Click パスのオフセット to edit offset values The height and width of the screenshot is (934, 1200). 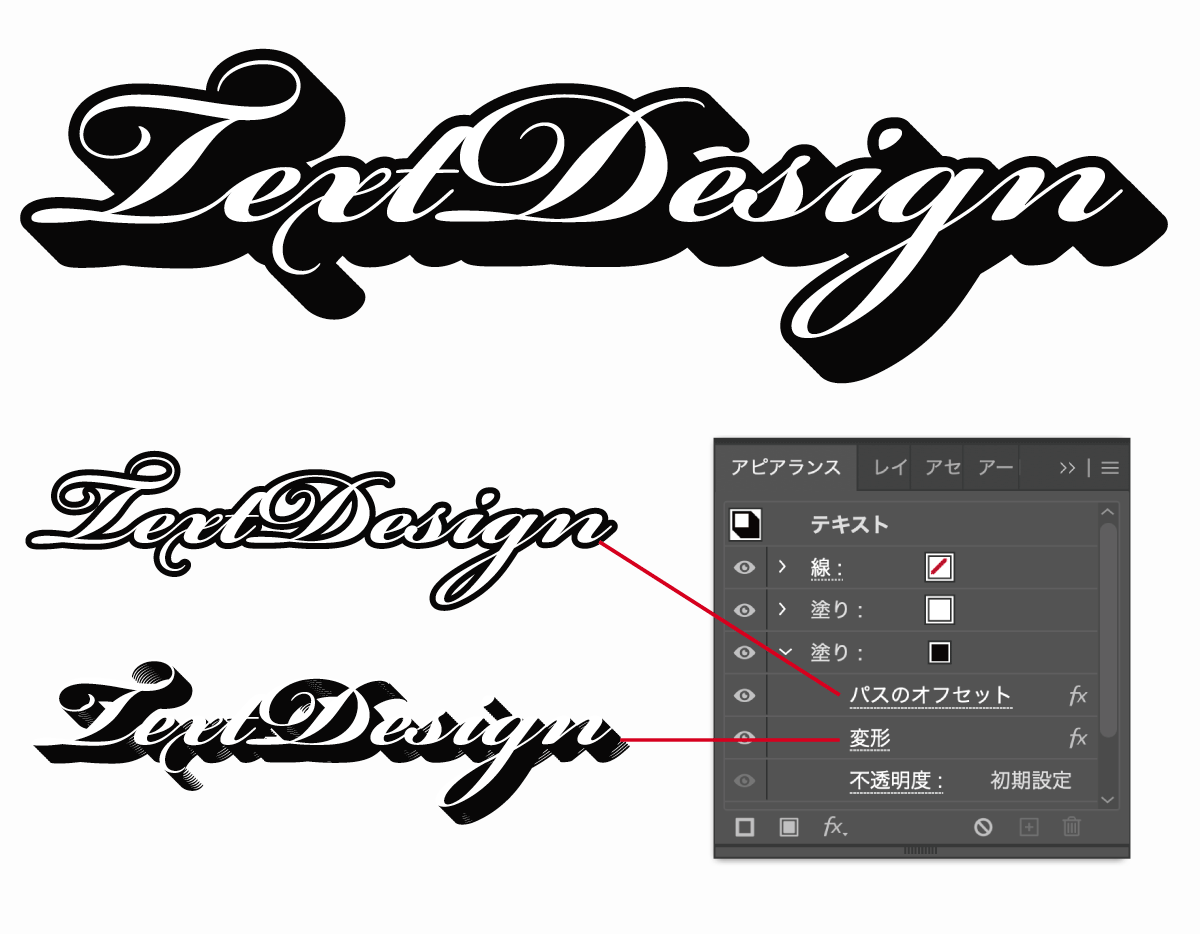pos(930,694)
